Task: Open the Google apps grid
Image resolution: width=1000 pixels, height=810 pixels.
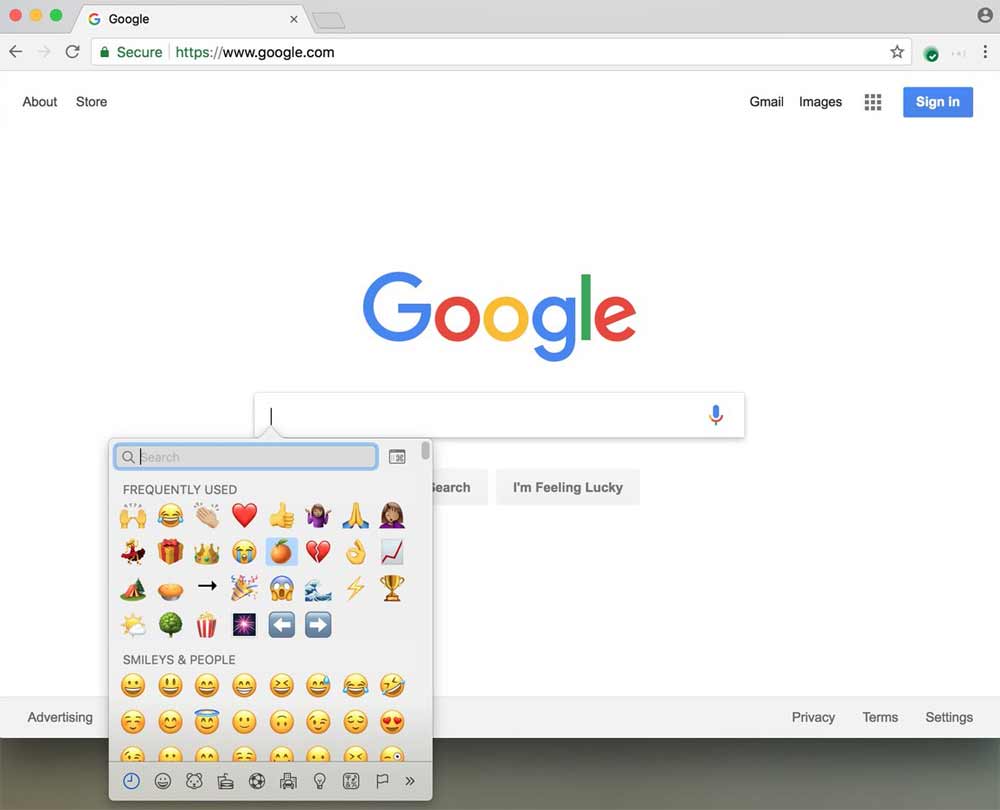Action: pyautogui.click(x=872, y=102)
